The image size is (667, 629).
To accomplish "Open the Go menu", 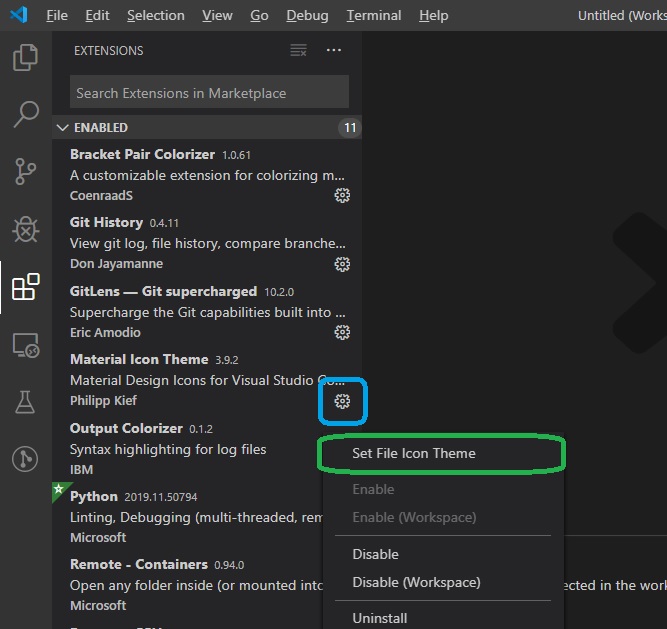I will pyautogui.click(x=259, y=15).
